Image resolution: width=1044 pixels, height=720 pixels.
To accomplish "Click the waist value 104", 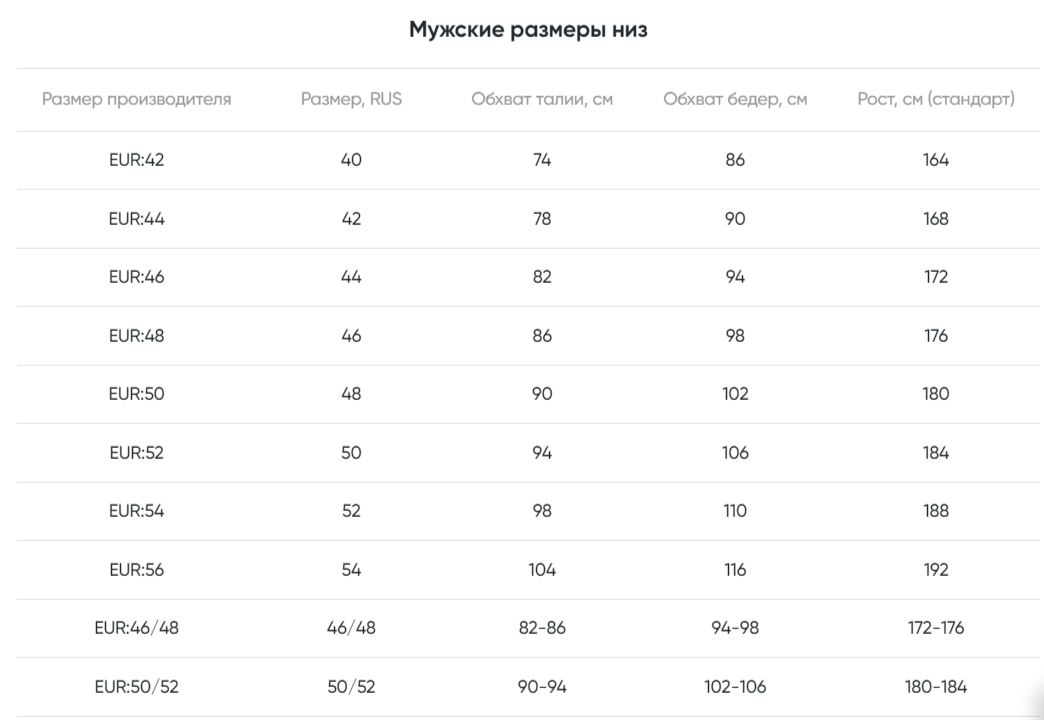I will [x=542, y=569].
